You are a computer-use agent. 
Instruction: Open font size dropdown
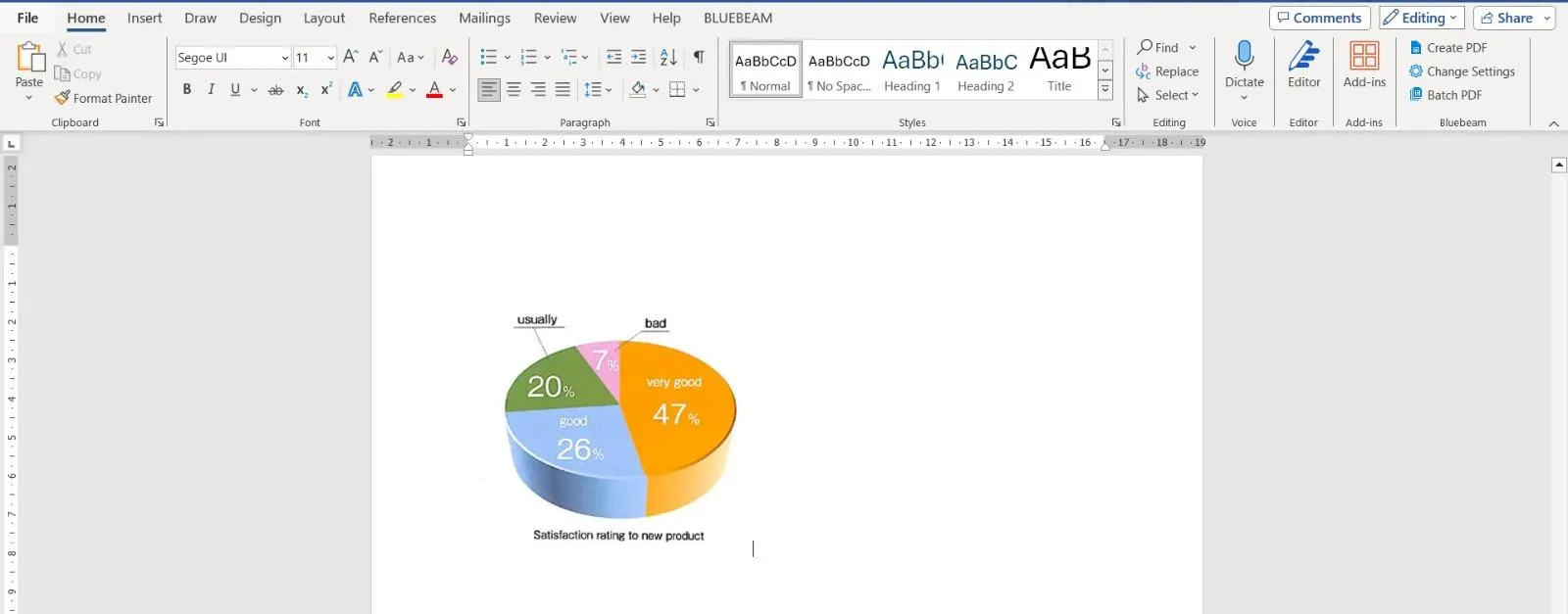pos(330,58)
